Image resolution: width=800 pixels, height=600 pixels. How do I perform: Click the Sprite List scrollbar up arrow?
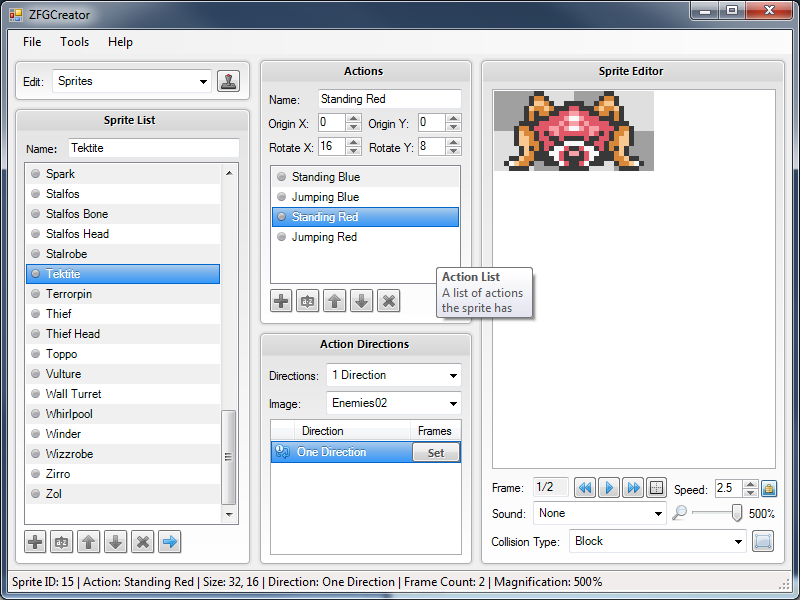(229, 173)
